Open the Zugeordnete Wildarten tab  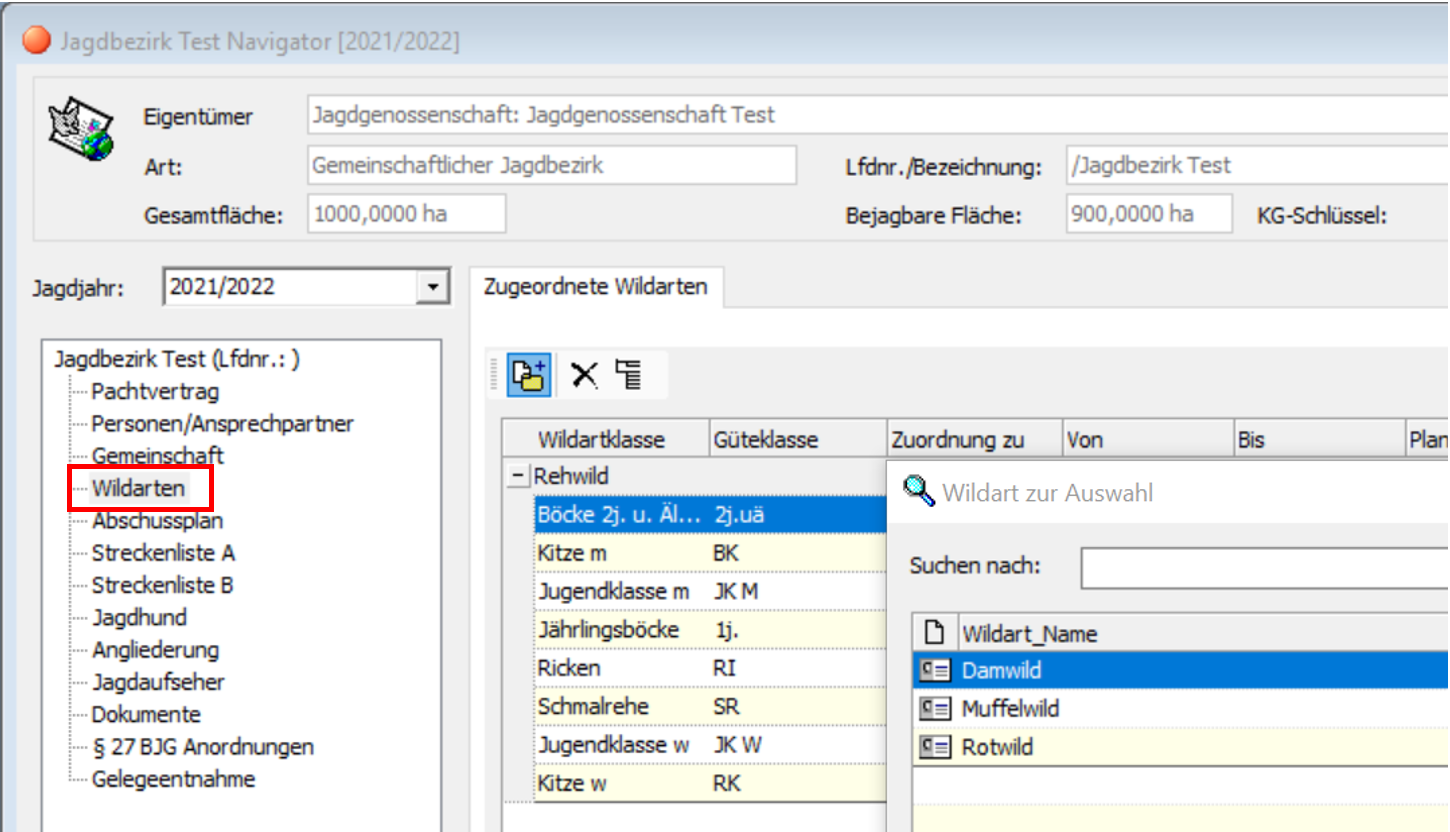coord(595,287)
